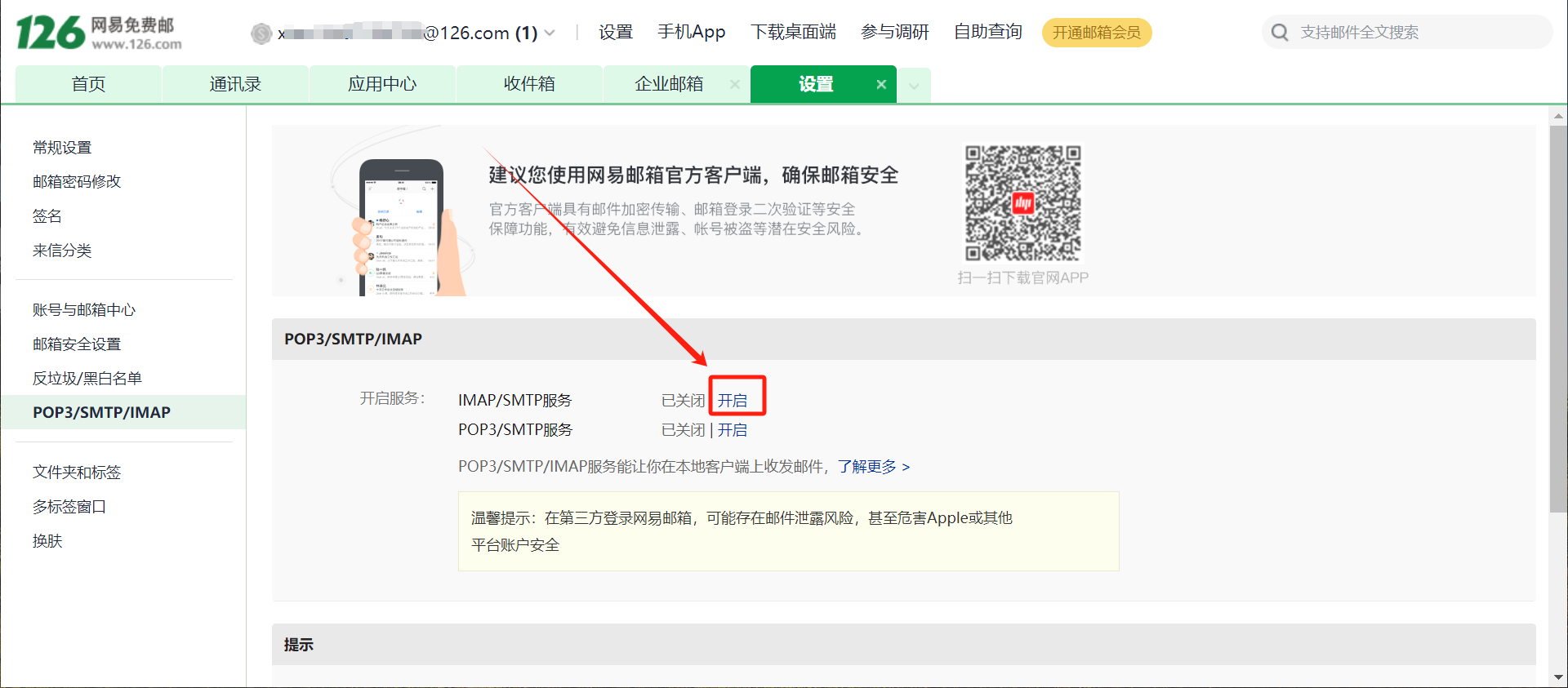Click the page vertical scrollbar thumb
This screenshot has height=688, width=1568.
click(1558, 319)
